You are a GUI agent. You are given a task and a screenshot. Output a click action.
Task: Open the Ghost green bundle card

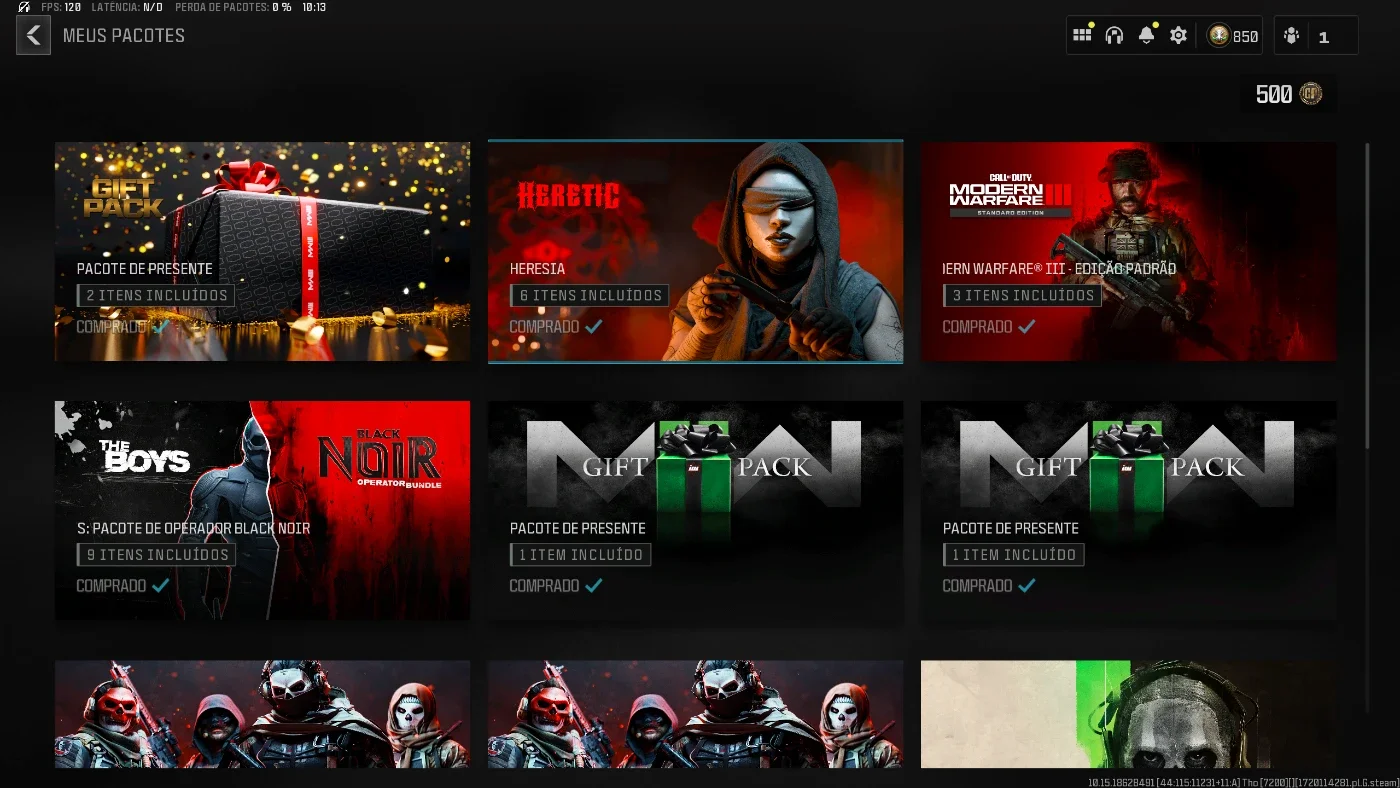[1128, 714]
